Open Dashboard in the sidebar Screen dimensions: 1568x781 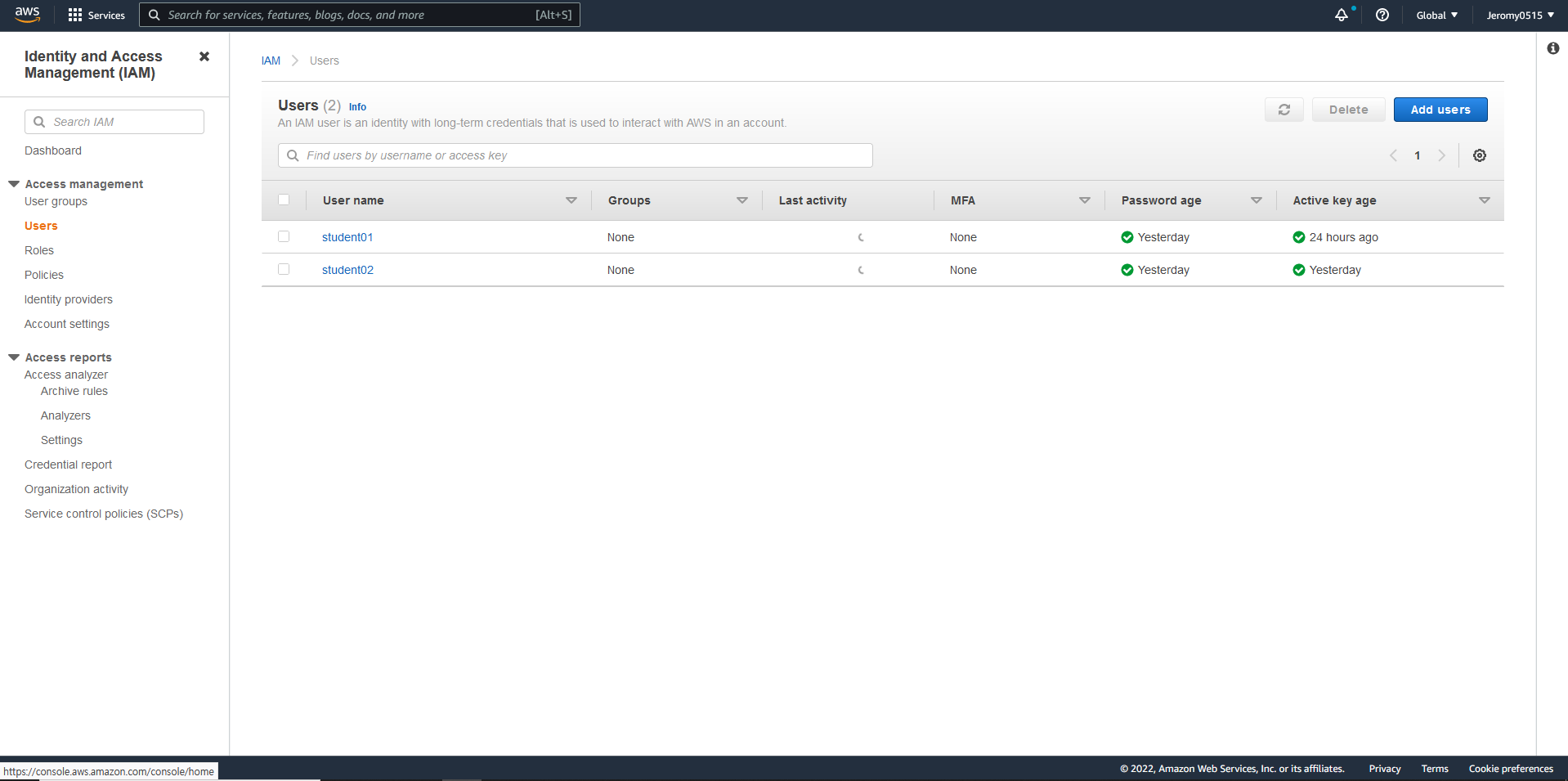53,150
